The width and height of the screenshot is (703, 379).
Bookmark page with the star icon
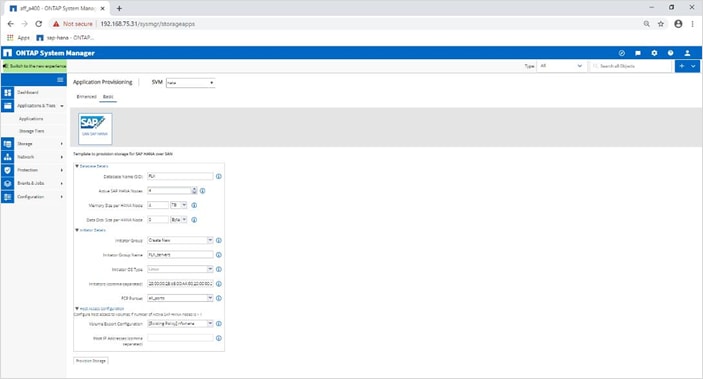pos(660,24)
